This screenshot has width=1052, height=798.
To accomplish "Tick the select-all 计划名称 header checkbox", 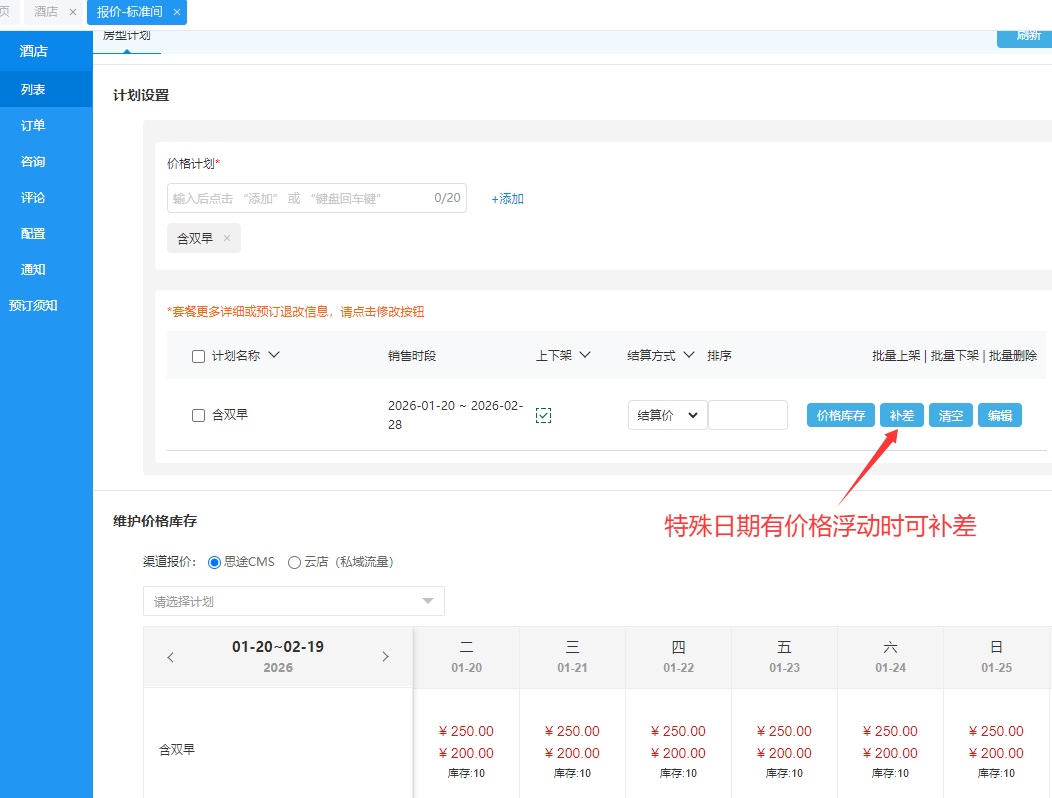I will tap(198, 356).
